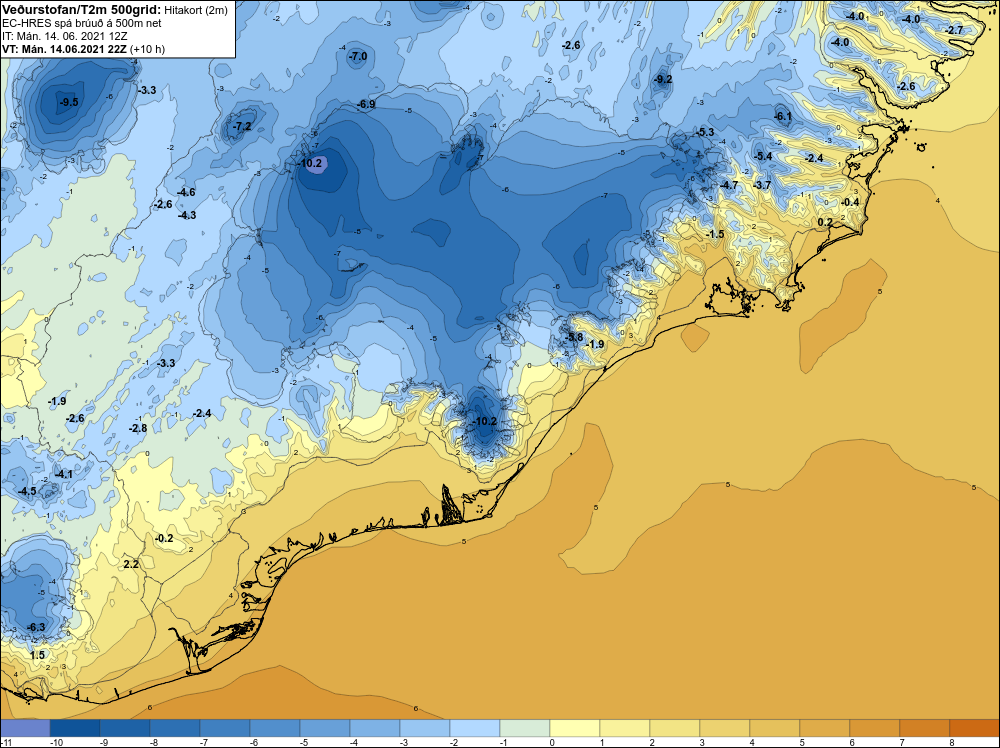Click the 8 tick label in the legend
The image size is (1000, 748).
click(x=950, y=742)
